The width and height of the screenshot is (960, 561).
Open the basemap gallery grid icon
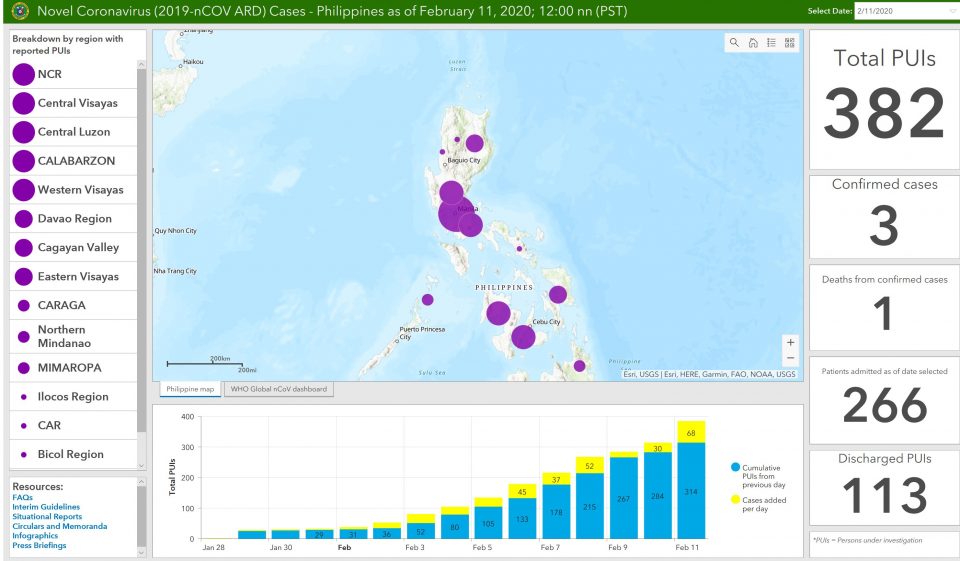coord(789,43)
